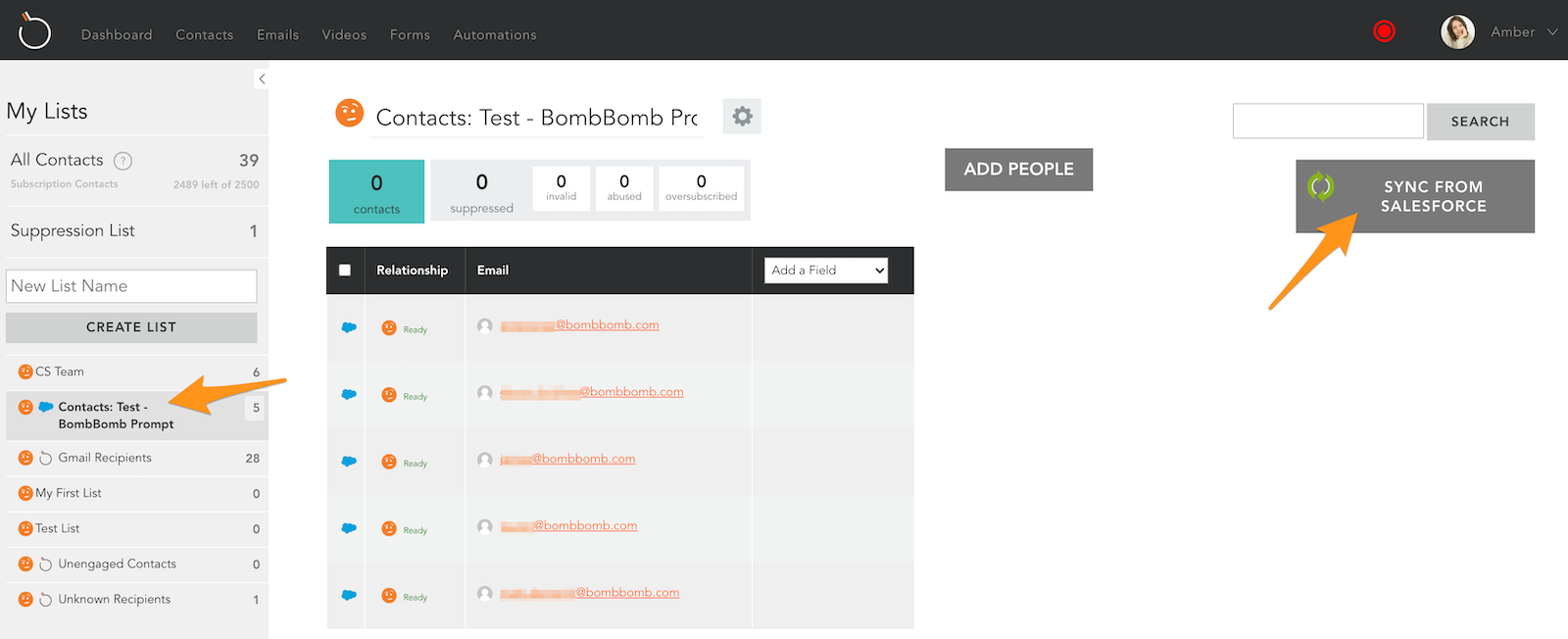Click the orange face icon beside Test List
The image size is (1568, 639).
(25, 528)
